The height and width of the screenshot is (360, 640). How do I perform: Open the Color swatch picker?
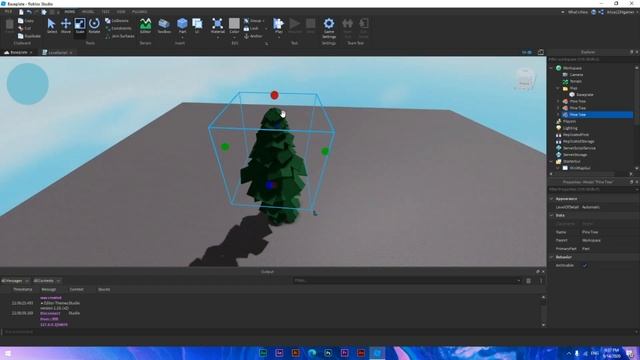[234, 24]
